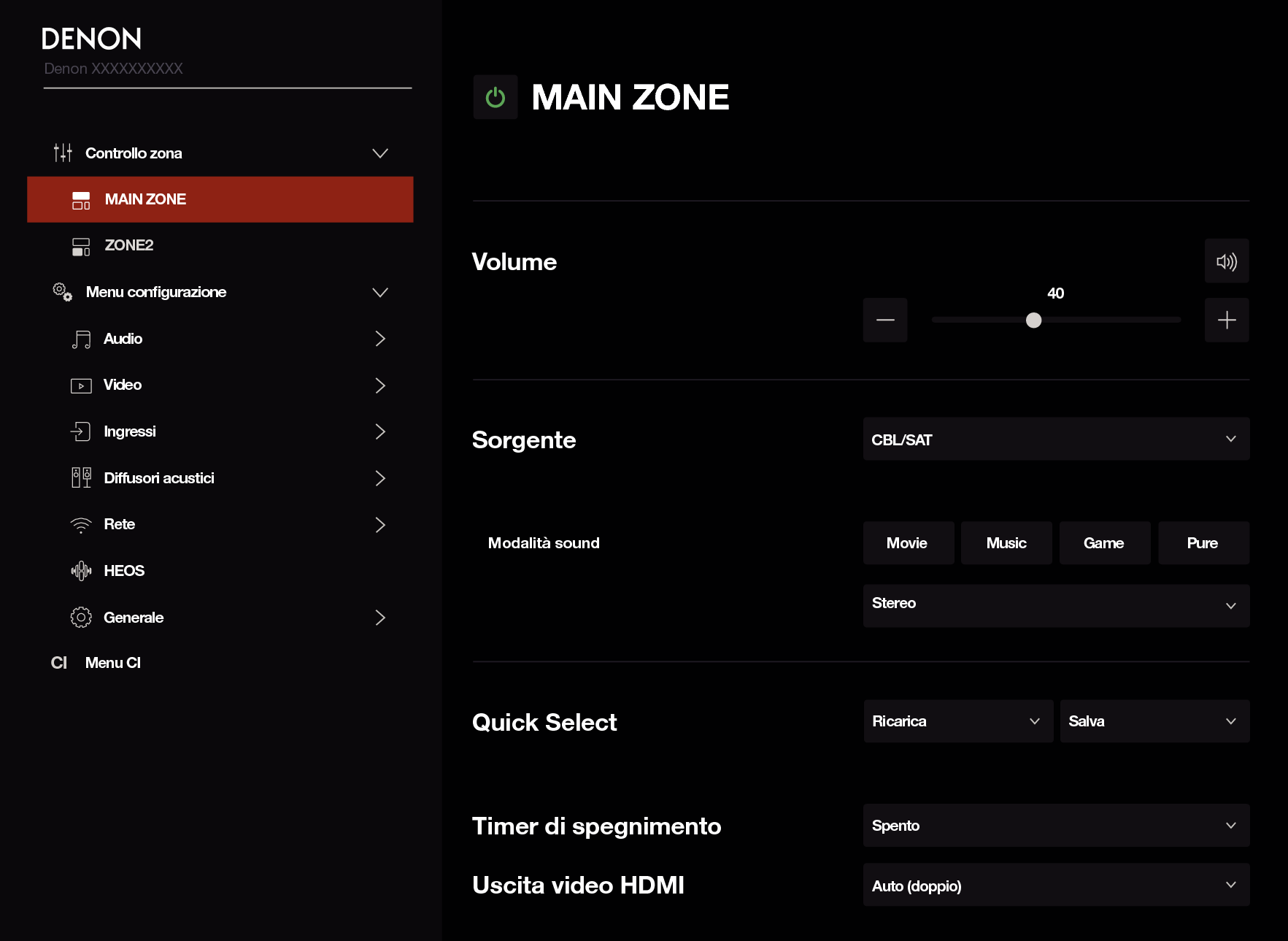1288x941 pixels.
Task: Click the volume slider handle
Action: coord(1033,320)
